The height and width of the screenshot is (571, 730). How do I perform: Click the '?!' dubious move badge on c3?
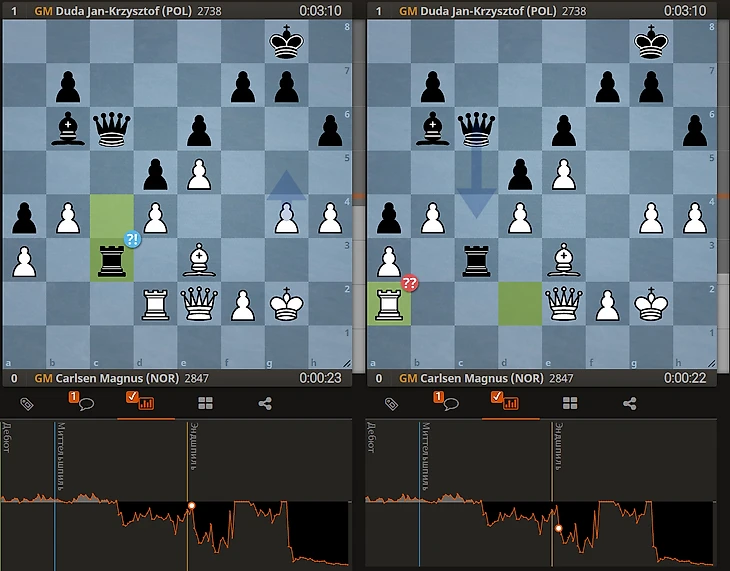(x=132, y=239)
